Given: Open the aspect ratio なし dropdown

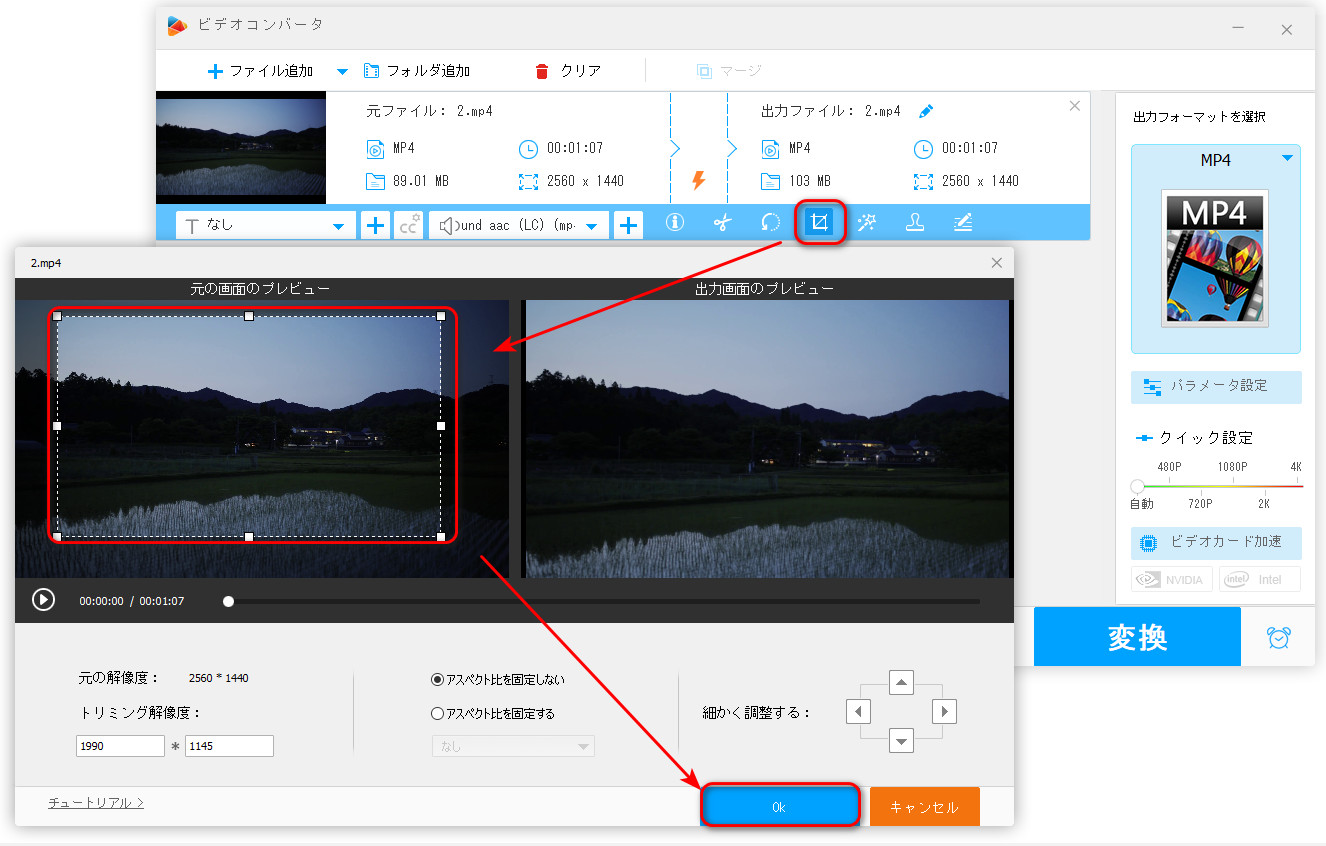Looking at the screenshot, I should (513, 746).
